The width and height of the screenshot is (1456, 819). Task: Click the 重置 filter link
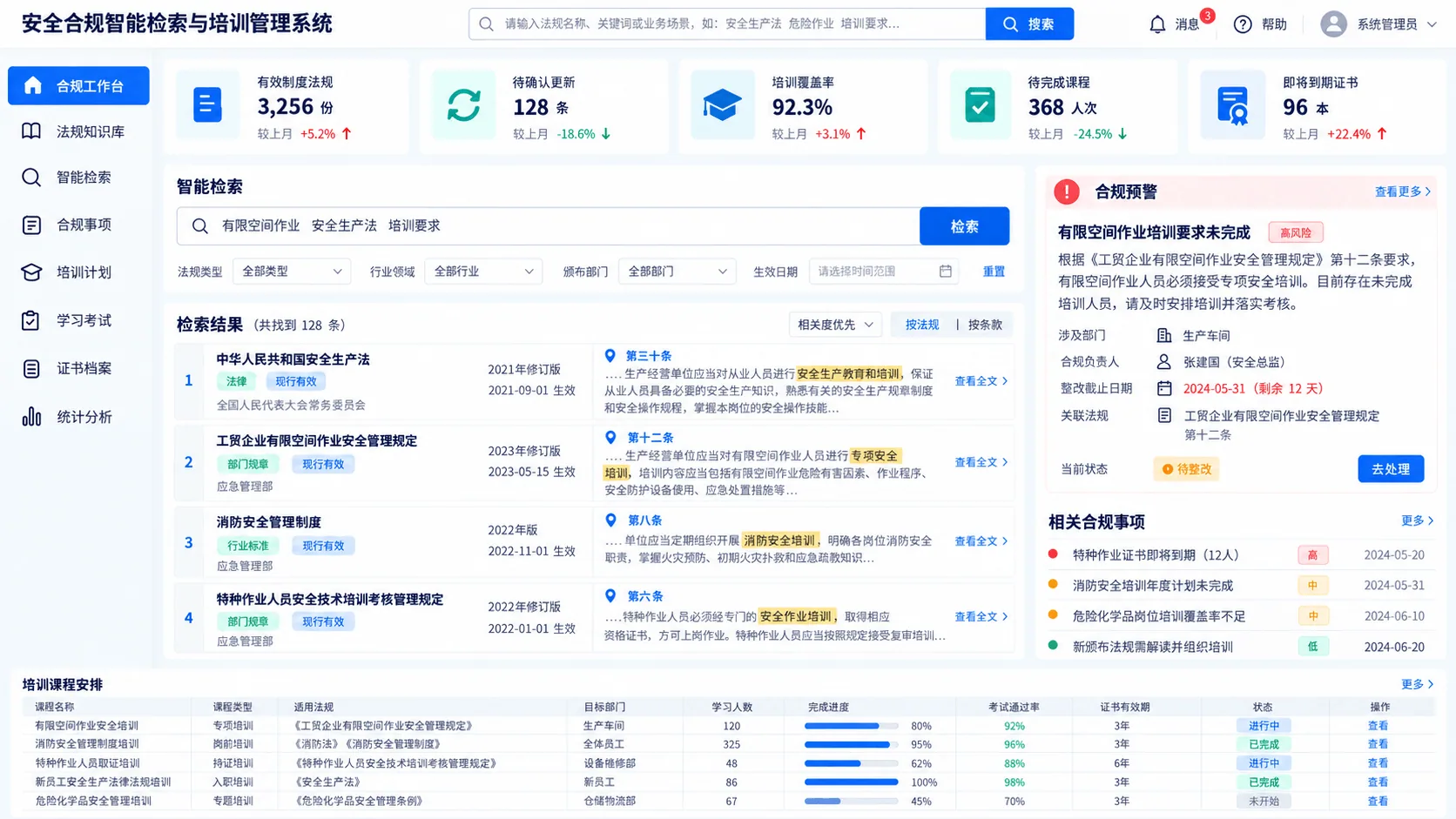point(994,272)
